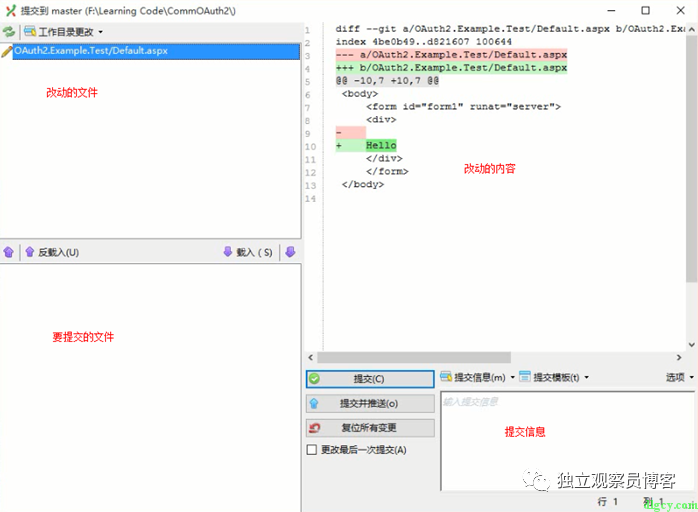This screenshot has width=698, height=512.
Task: Select OAuth2.Example.Test/Default.aspx in the changed files list
Action: (x=156, y=51)
